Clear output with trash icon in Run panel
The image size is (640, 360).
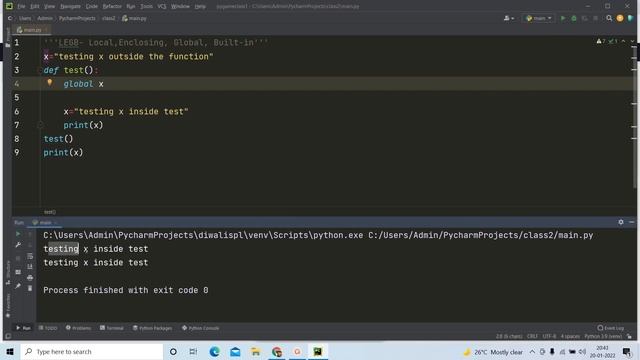coord(30,289)
